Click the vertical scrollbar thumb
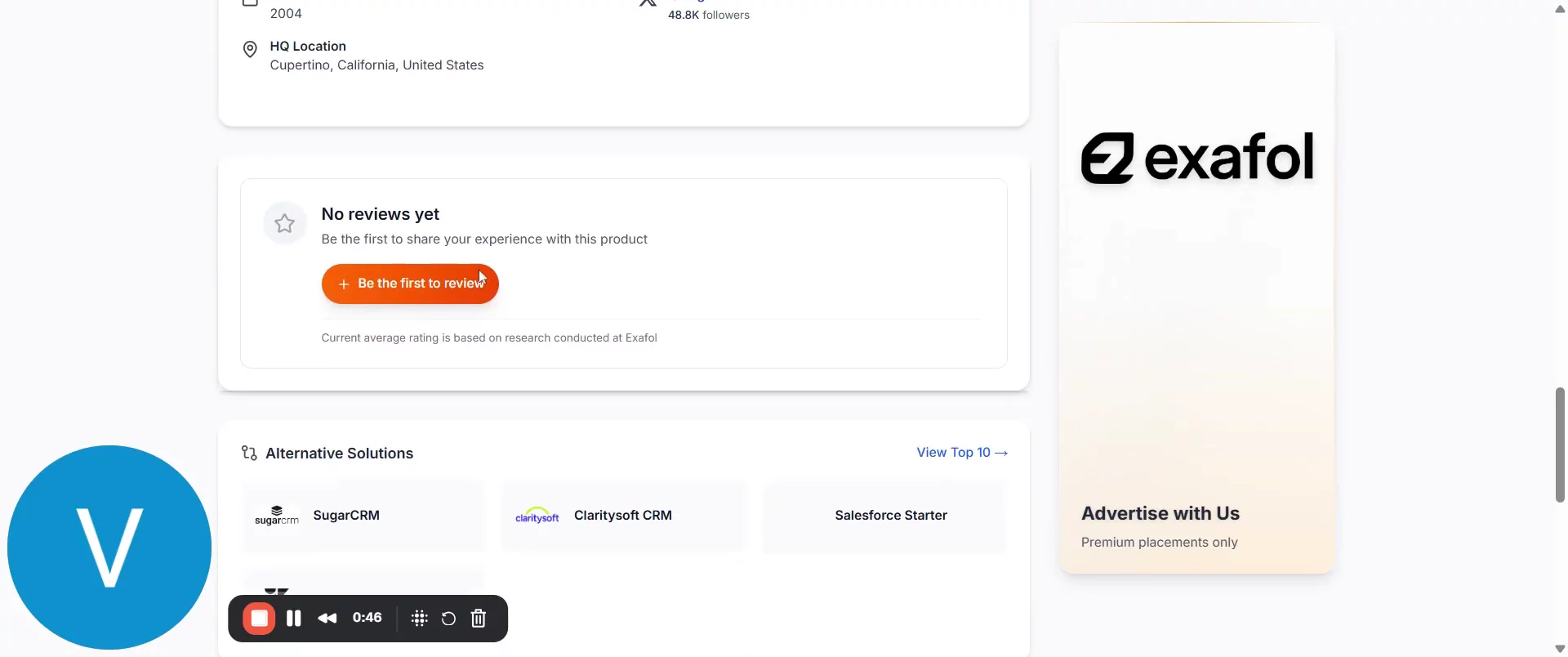The width and height of the screenshot is (1568, 657). click(x=1560, y=445)
